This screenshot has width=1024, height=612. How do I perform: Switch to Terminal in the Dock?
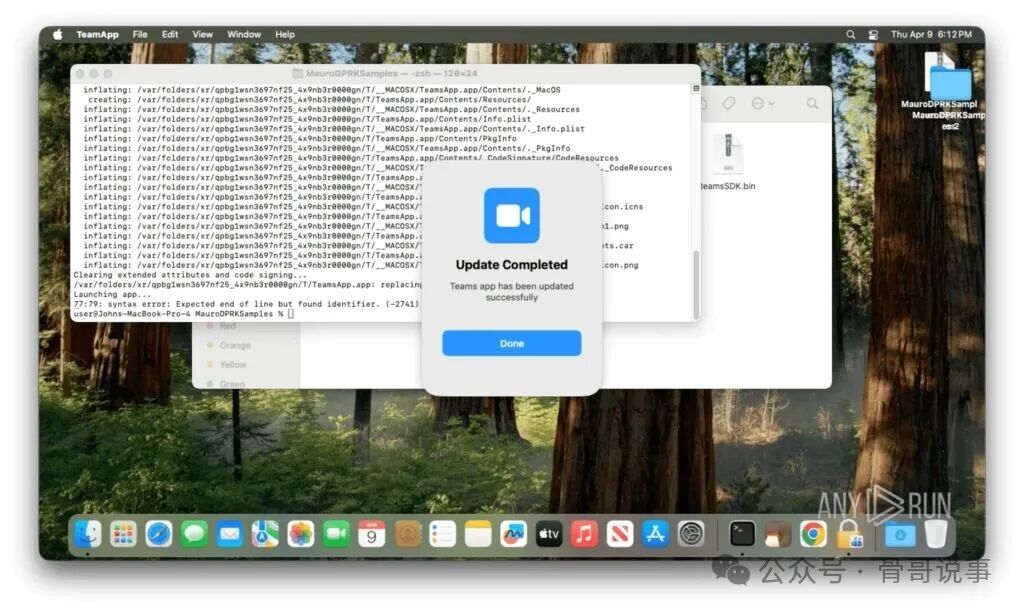click(x=742, y=534)
